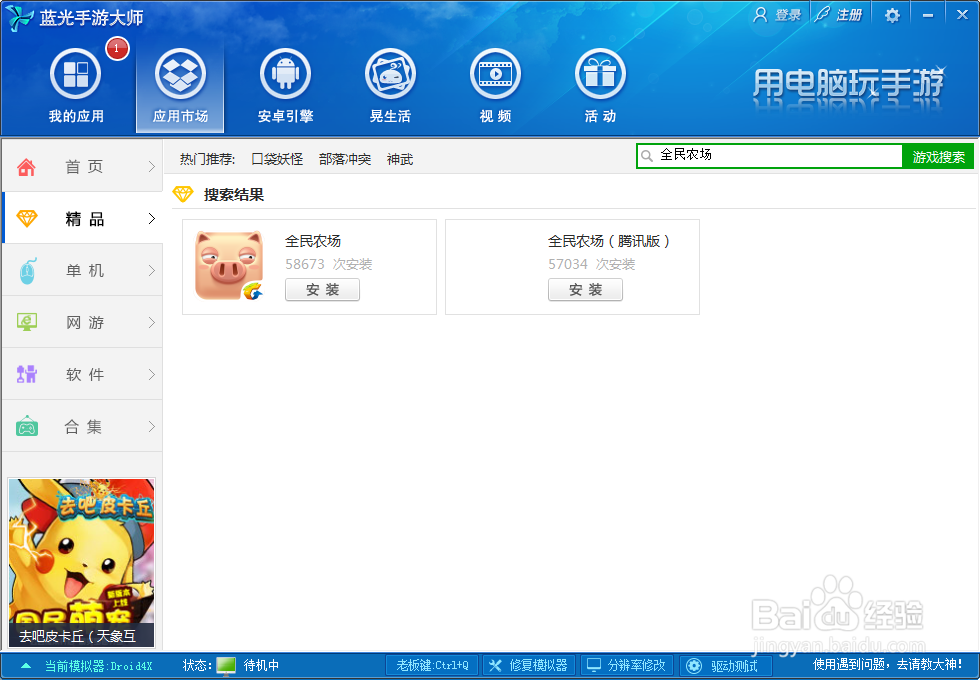
Task: Click purple icon beside 软件
Action: (x=27, y=374)
